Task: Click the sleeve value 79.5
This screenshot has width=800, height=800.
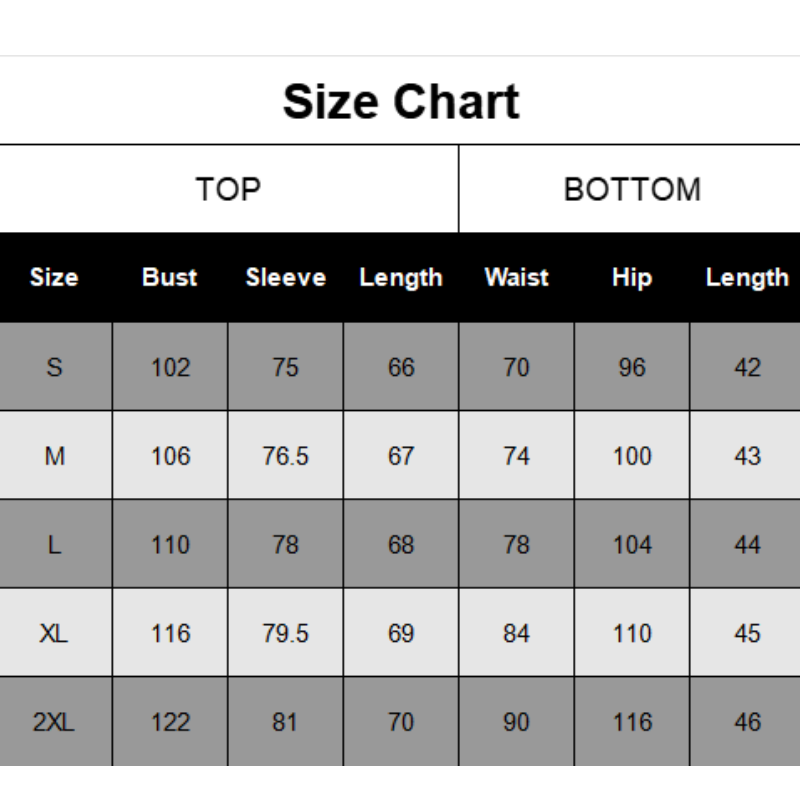Action: point(286,633)
